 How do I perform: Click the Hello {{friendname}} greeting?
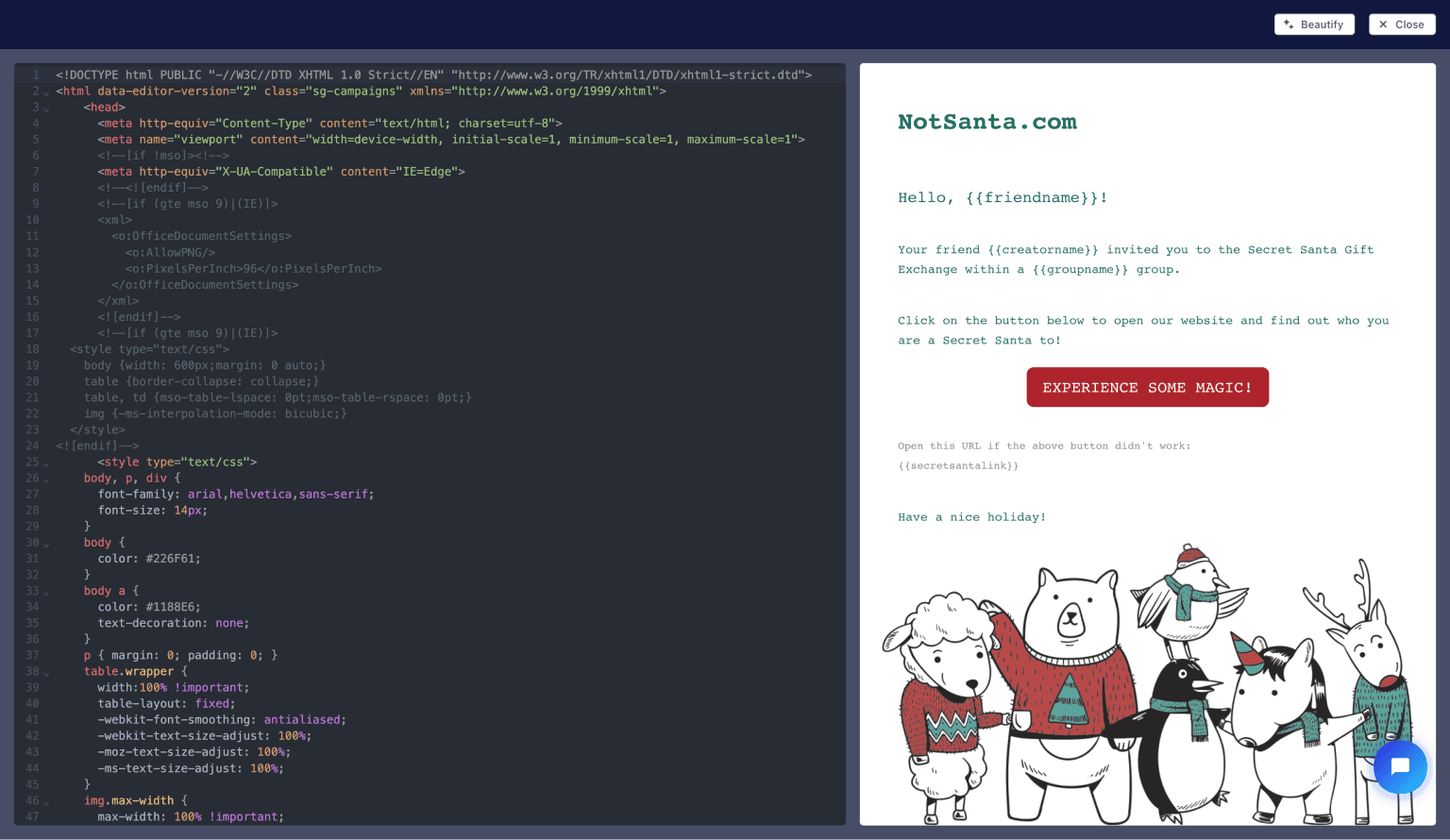click(x=1002, y=198)
